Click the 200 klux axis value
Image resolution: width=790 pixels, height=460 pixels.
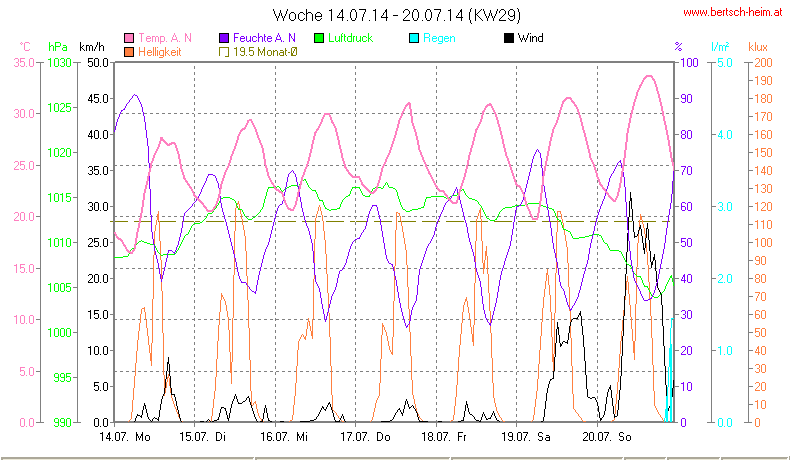[763, 63]
